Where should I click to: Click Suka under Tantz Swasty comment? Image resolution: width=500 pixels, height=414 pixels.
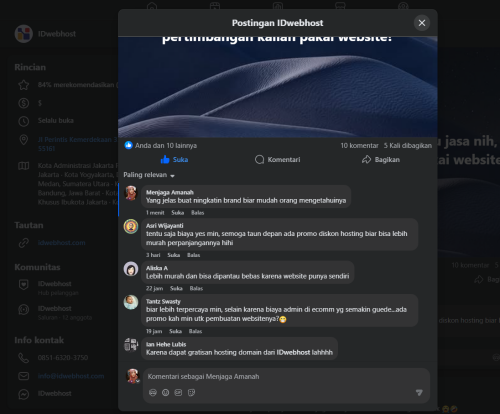pyautogui.click(x=175, y=331)
